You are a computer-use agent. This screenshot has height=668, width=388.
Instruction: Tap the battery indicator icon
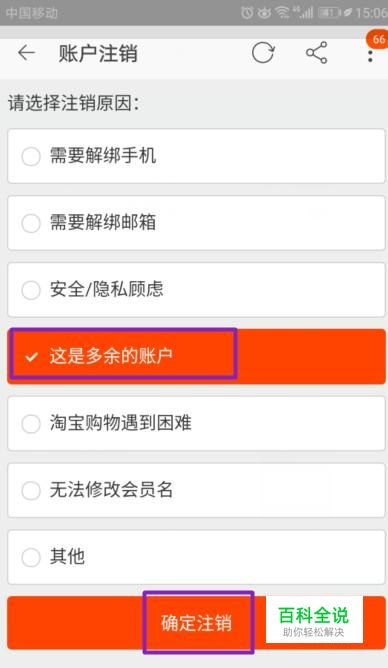330,13
